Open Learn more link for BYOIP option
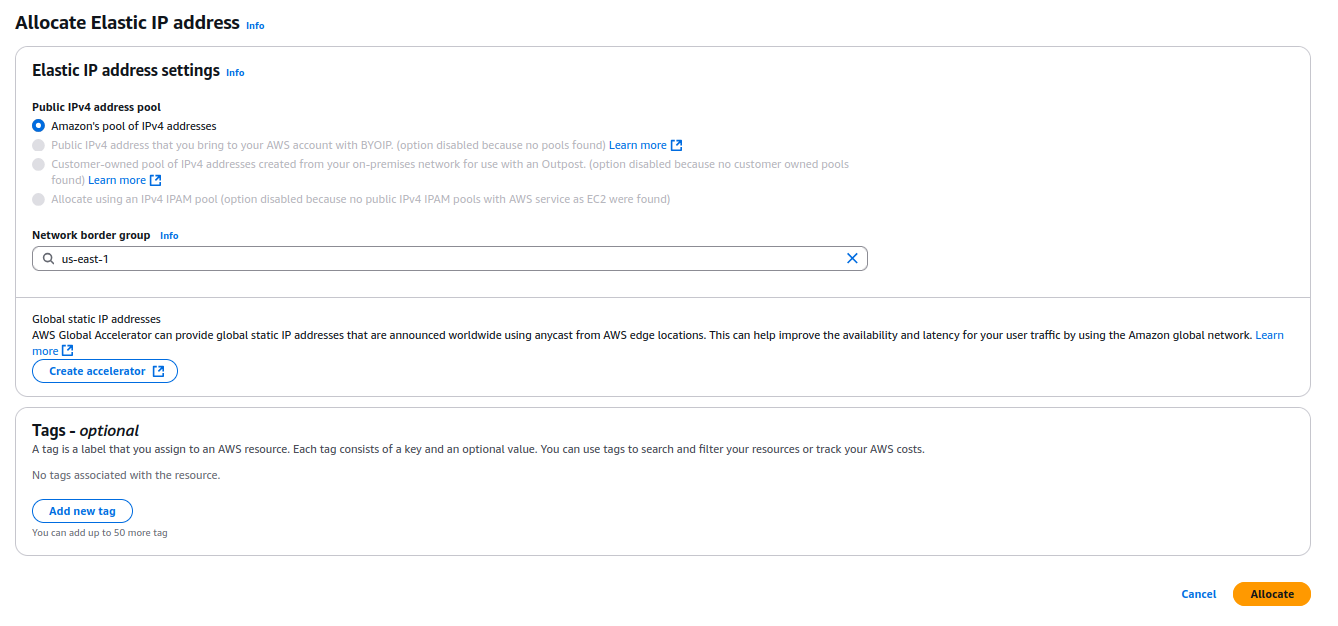1338x626 pixels. tap(637, 145)
